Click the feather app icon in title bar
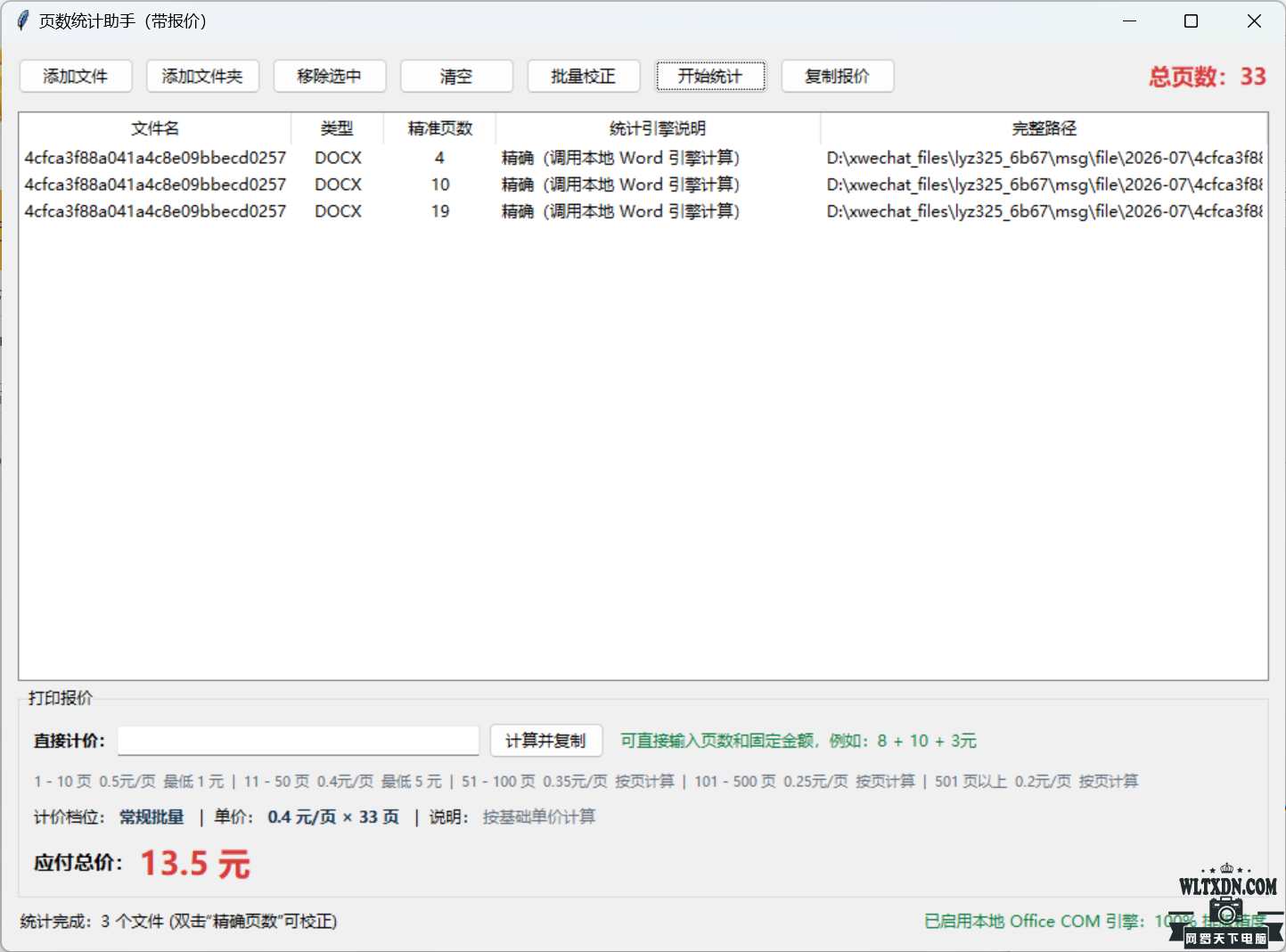 click(x=22, y=21)
